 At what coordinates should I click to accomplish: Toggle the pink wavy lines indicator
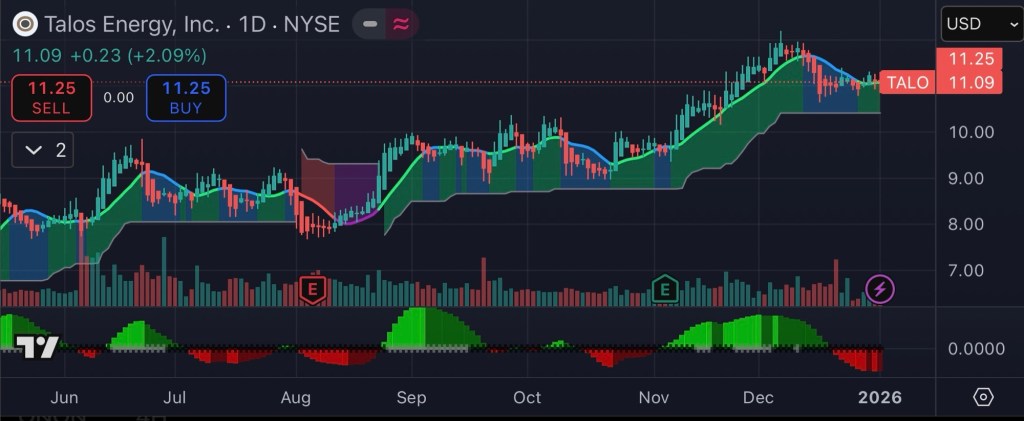[400, 24]
